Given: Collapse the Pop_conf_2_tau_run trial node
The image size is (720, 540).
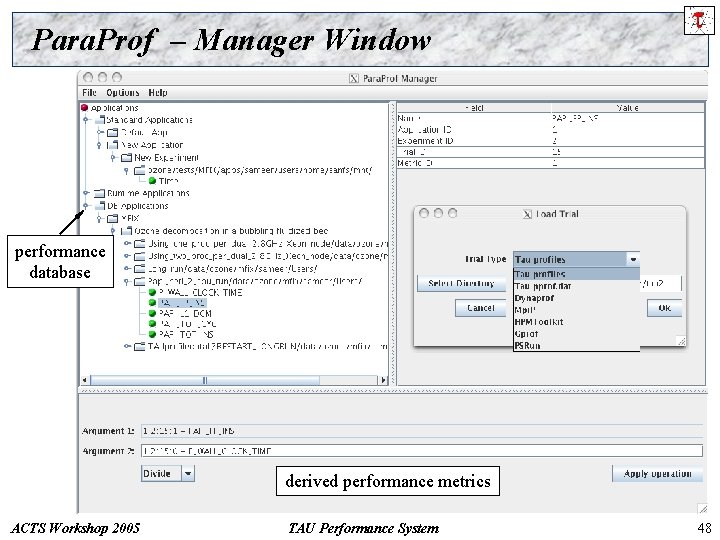Looking at the screenshot, I should coord(127,281).
